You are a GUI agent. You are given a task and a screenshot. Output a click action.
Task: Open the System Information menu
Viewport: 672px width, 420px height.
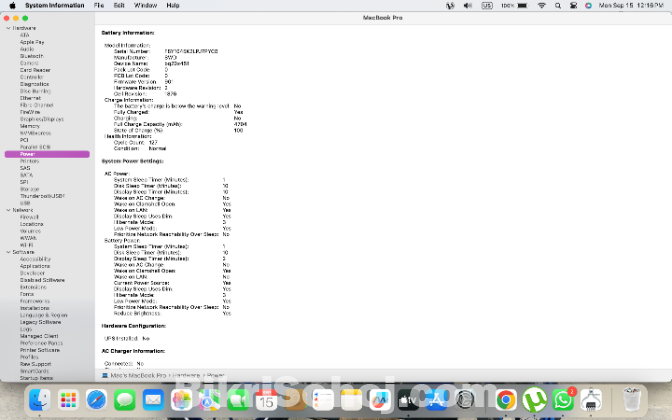pyautogui.click(x=54, y=6)
